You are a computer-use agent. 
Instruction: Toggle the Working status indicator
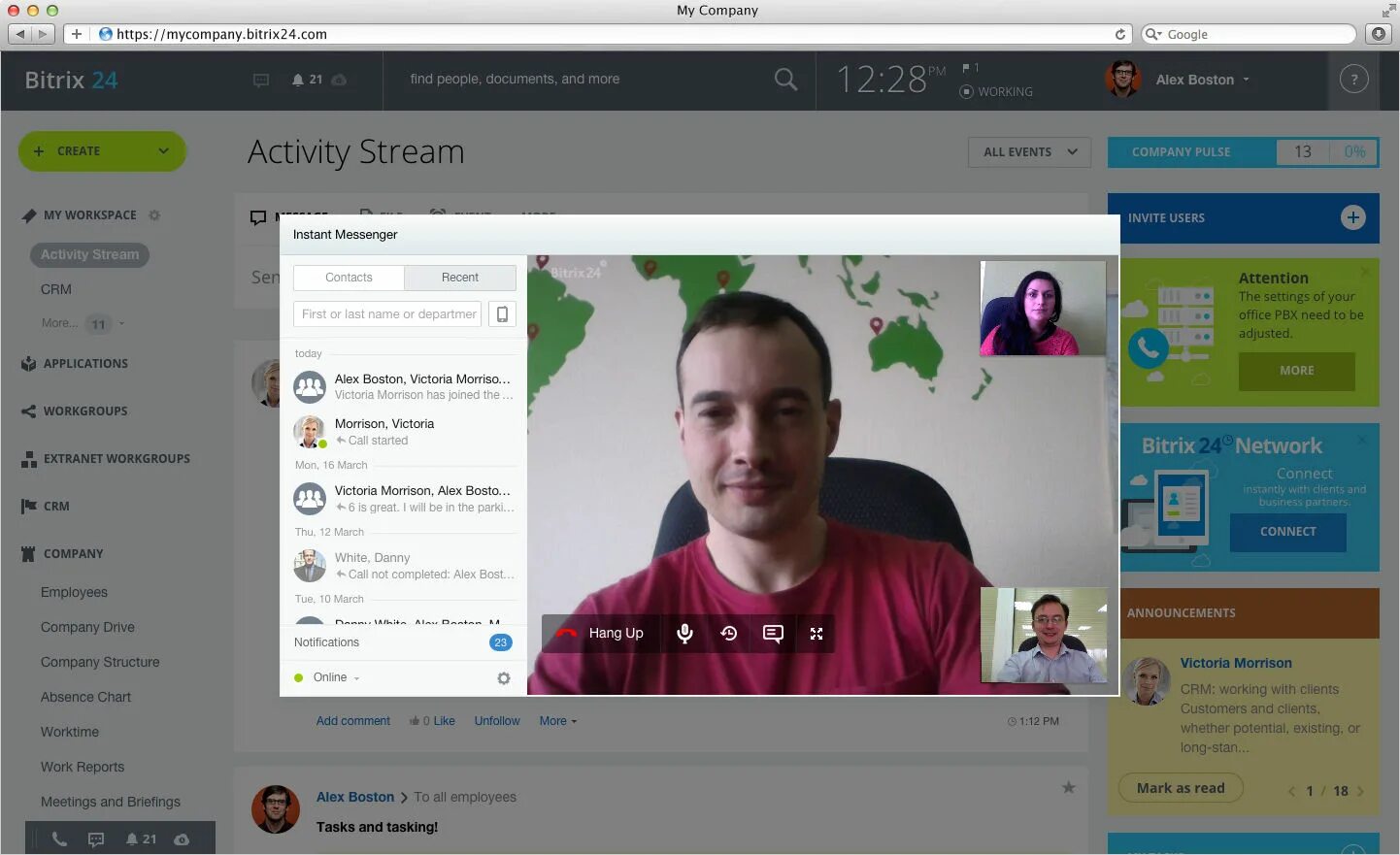click(x=996, y=91)
